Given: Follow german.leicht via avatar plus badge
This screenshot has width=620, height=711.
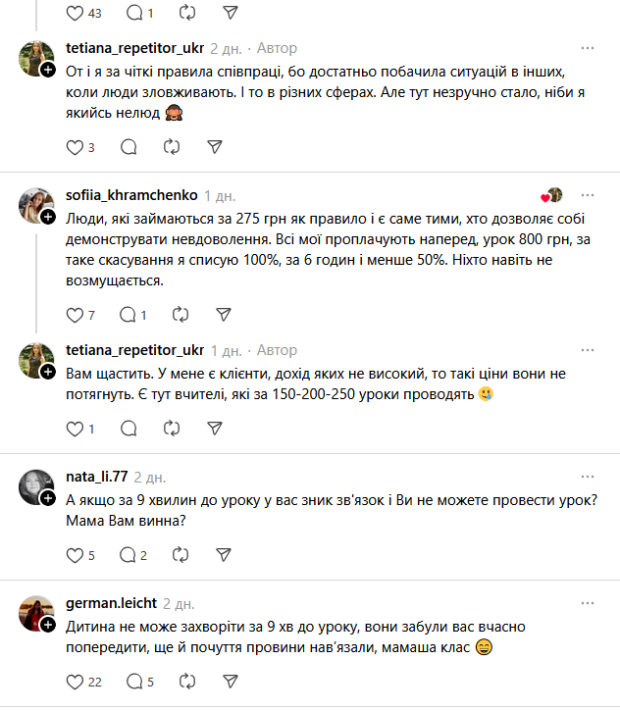Looking at the screenshot, I should pyautogui.click(x=48, y=624).
